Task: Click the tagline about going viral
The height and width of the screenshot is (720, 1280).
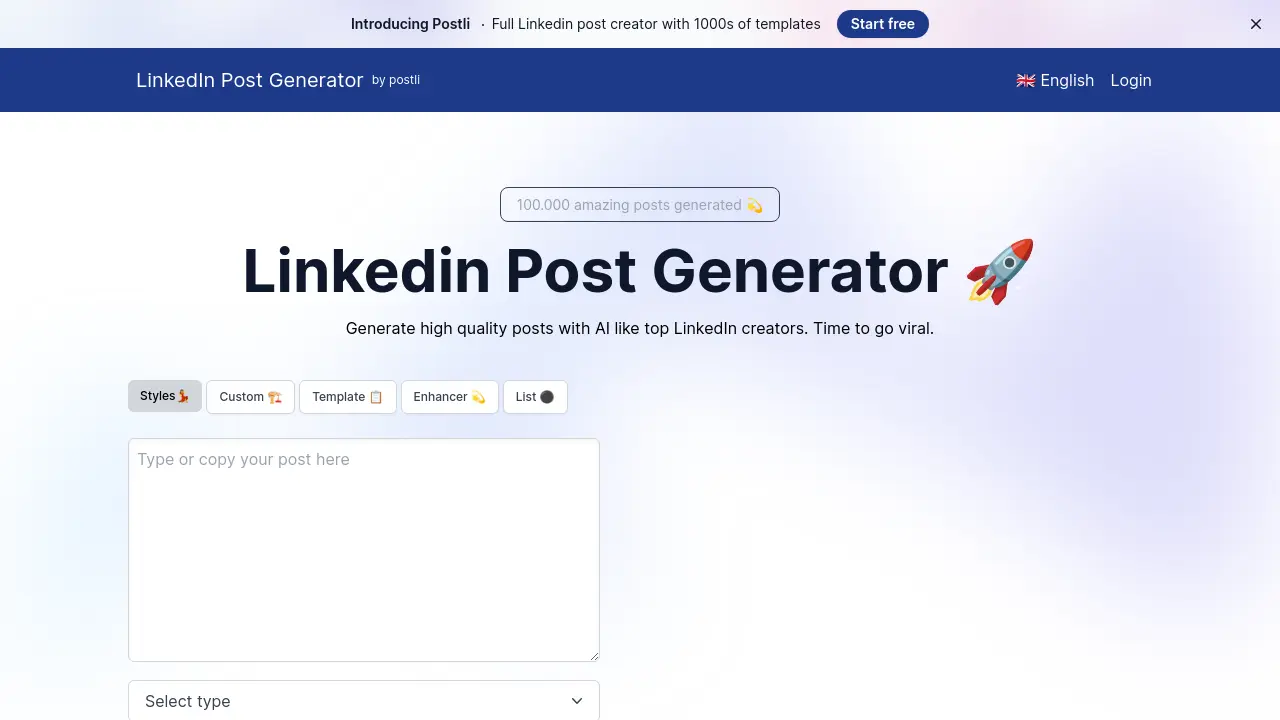Action: 640,328
